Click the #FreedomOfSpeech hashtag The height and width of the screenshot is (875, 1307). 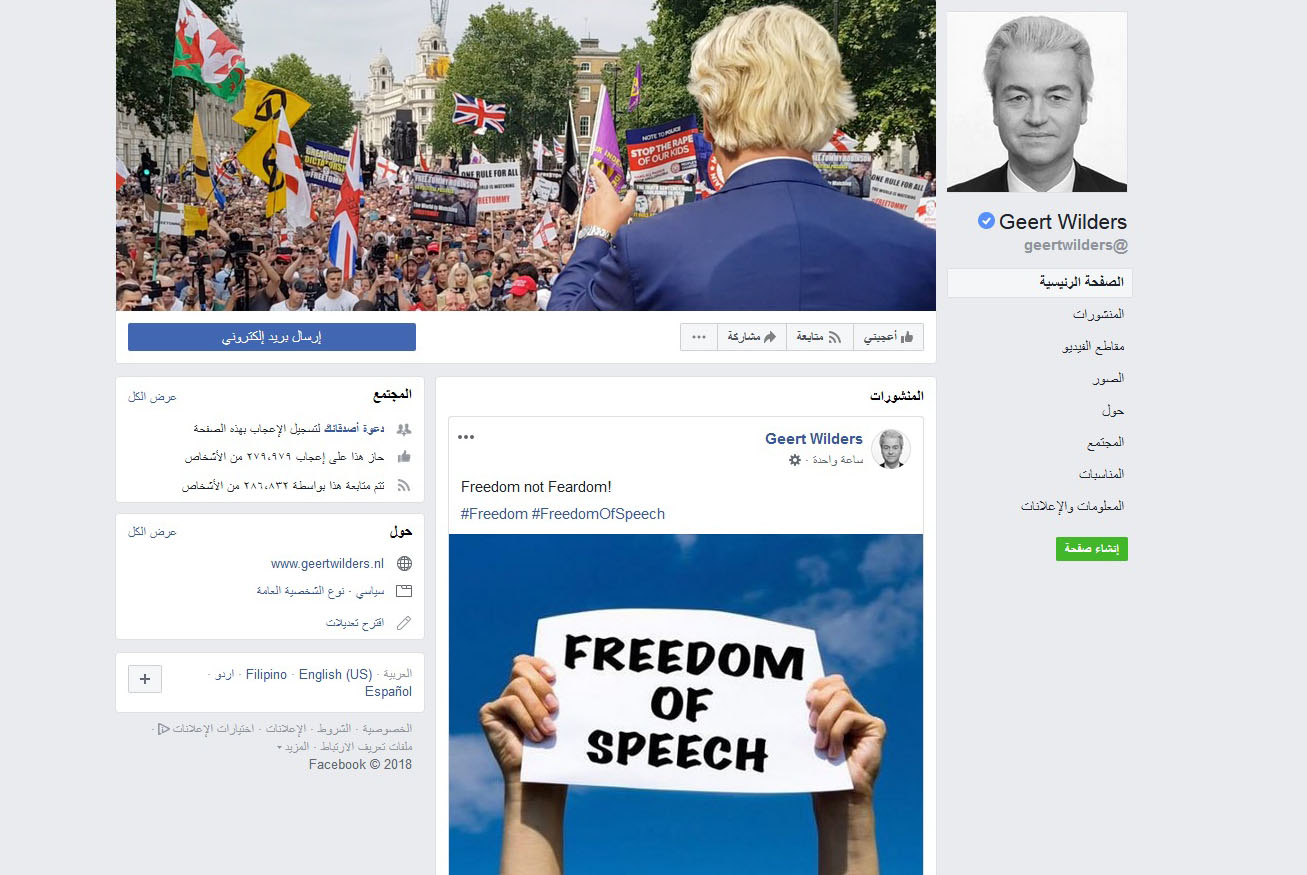coord(598,514)
